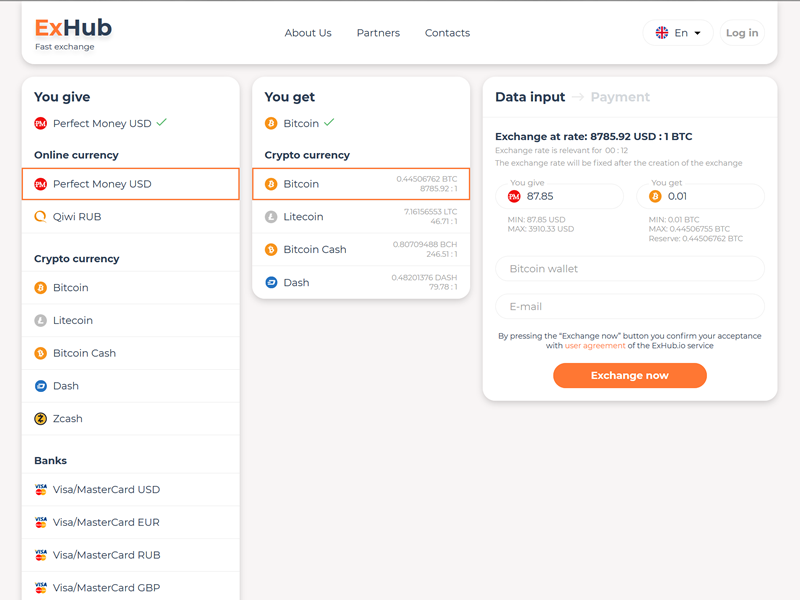Select Visa/MasterCard USD bank option
This screenshot has height=600, width=800.
(131, 489)
